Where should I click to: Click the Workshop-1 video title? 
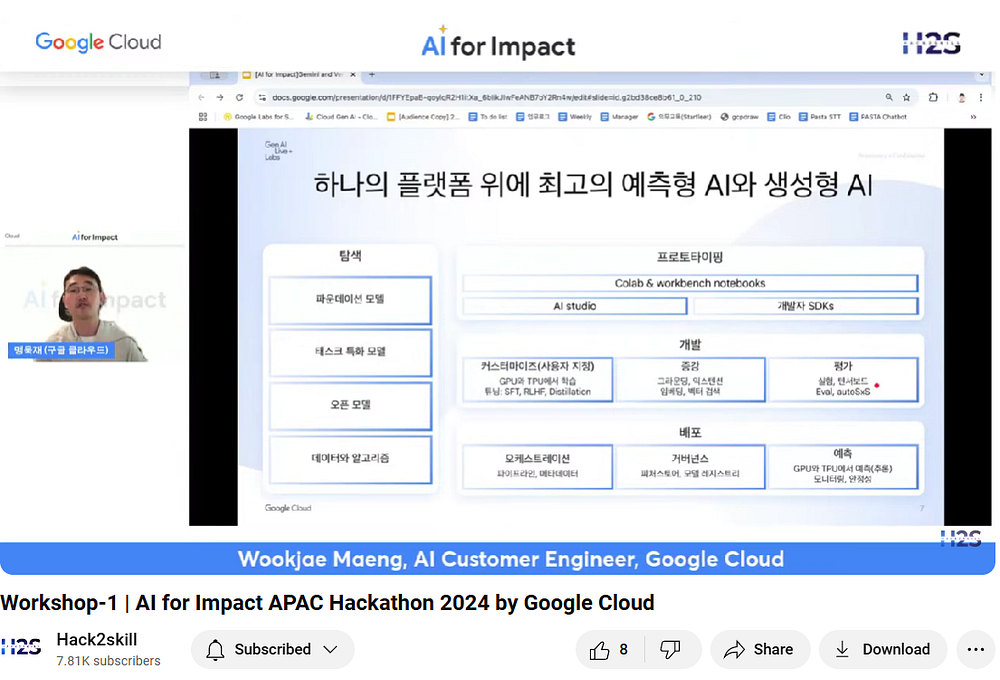point(327,602)
